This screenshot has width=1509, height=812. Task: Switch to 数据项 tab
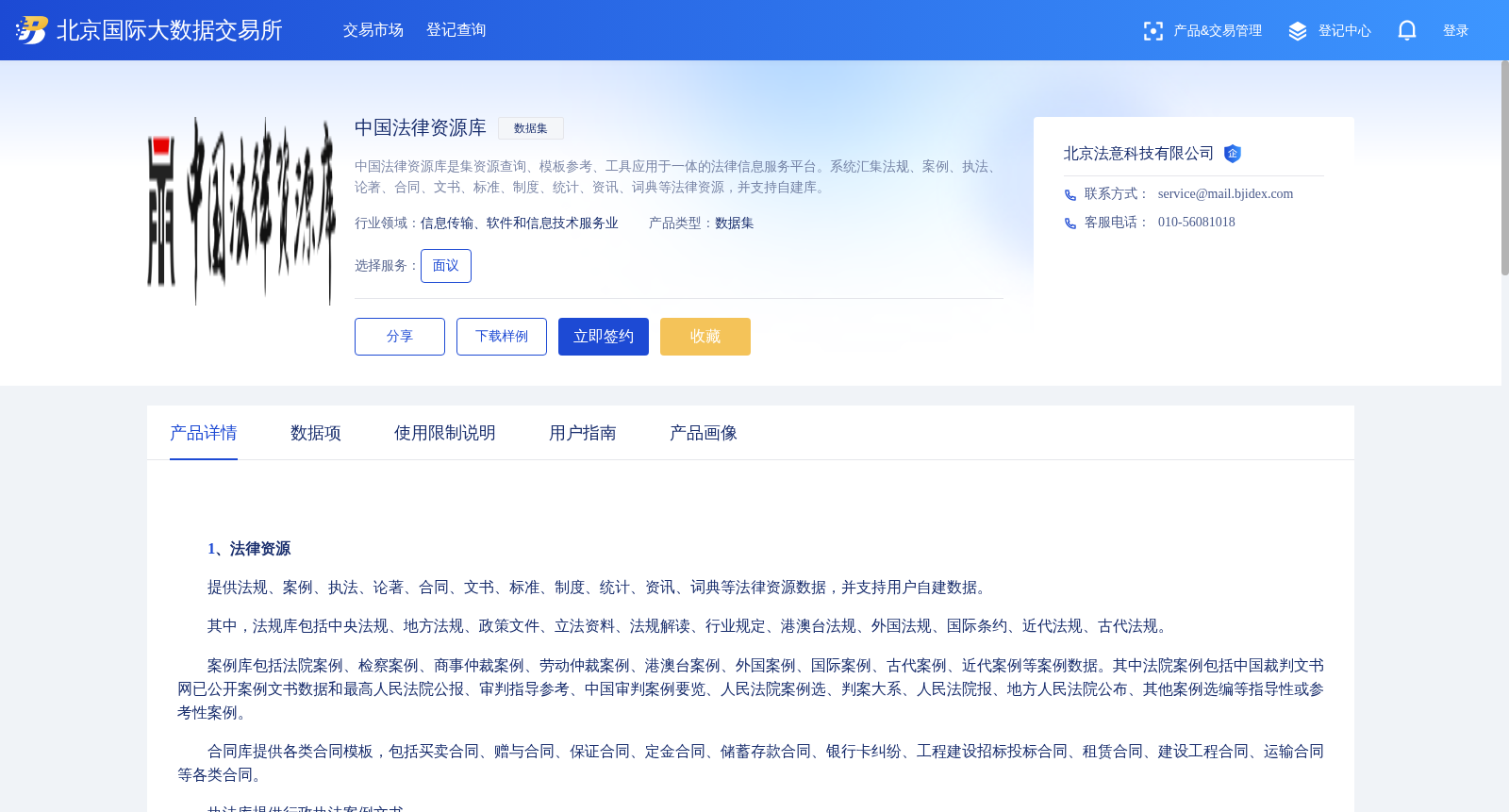(316, 433)
